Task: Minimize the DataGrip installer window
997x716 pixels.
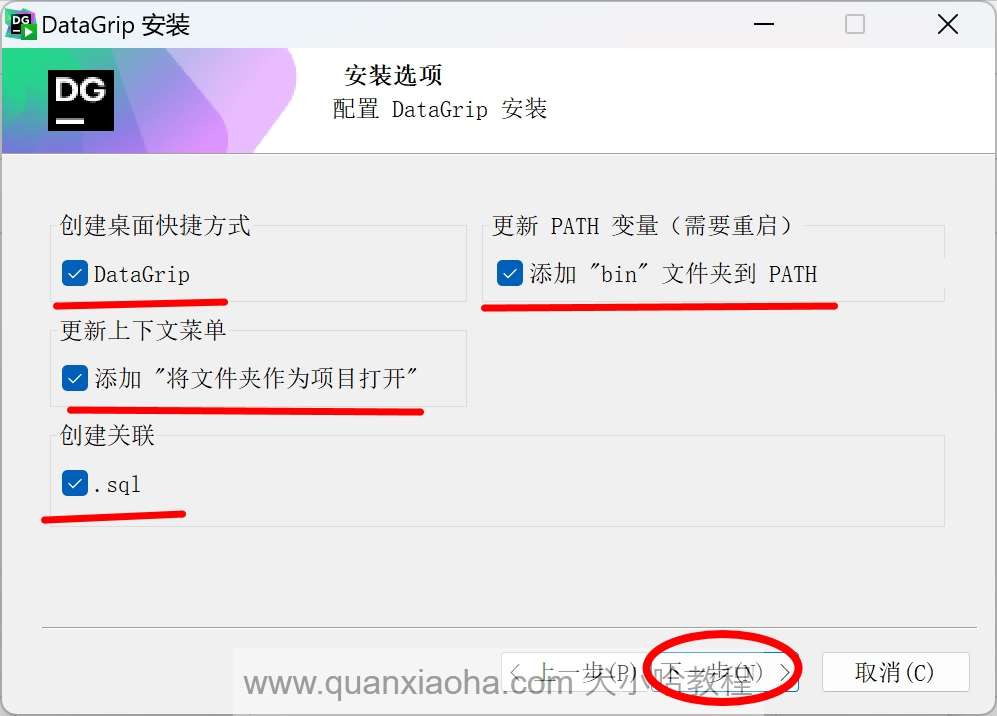Action: coord(764,24)
